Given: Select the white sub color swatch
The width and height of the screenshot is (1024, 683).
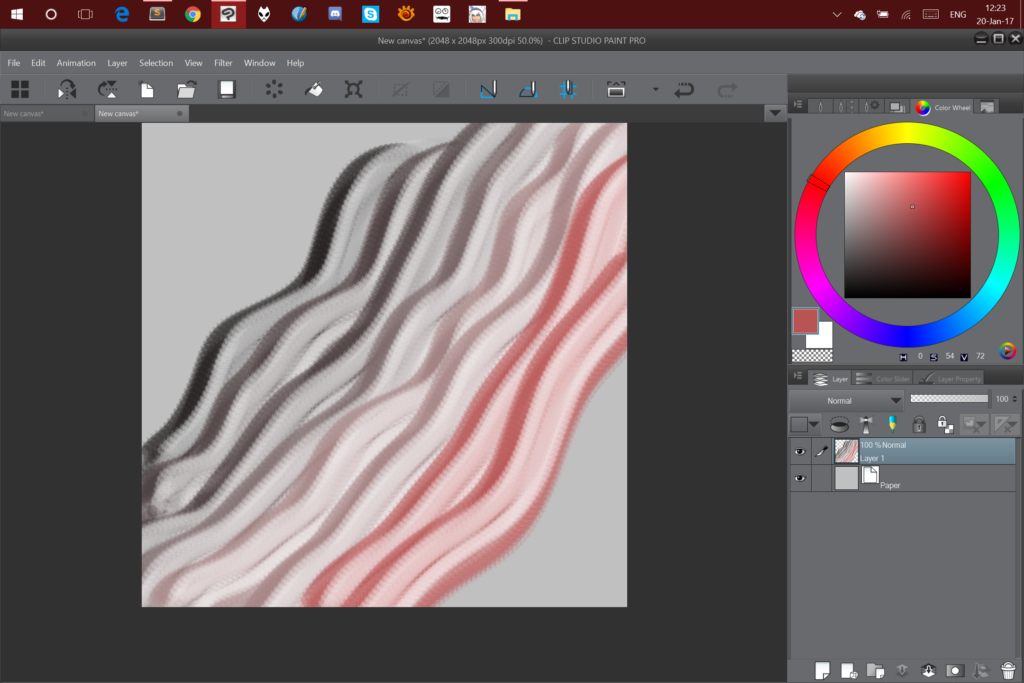Looking at the screenshot, I should [x=822, y=338].
